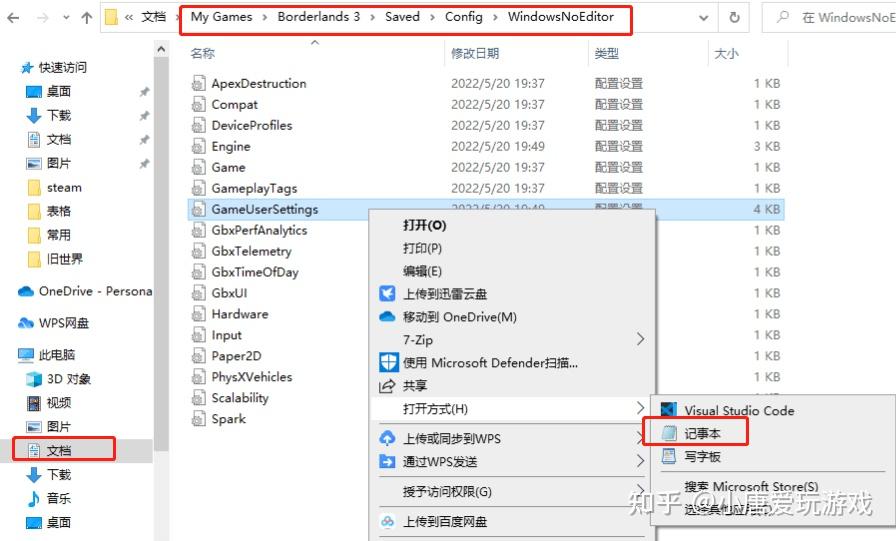Select the Game config file icon
This screenshot has width=896, height=541.
pyautogui.click(x=198, y=167)
